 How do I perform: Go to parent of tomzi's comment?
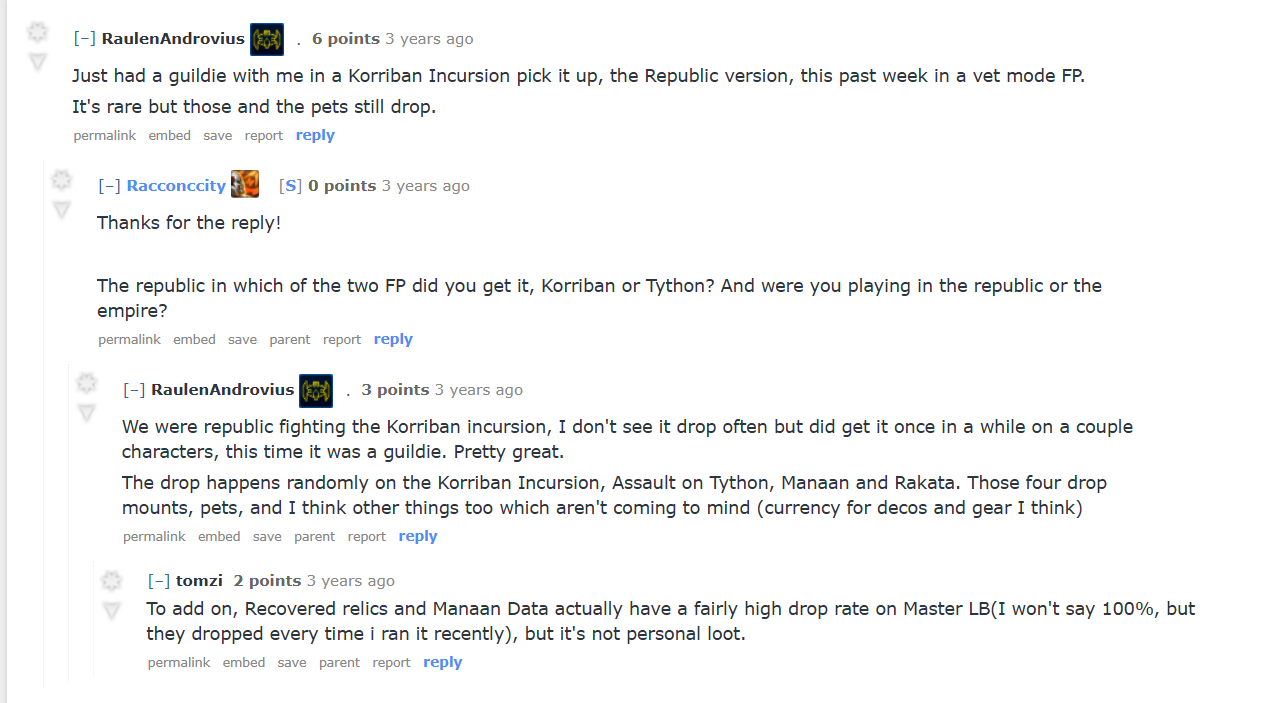[339, 663]
